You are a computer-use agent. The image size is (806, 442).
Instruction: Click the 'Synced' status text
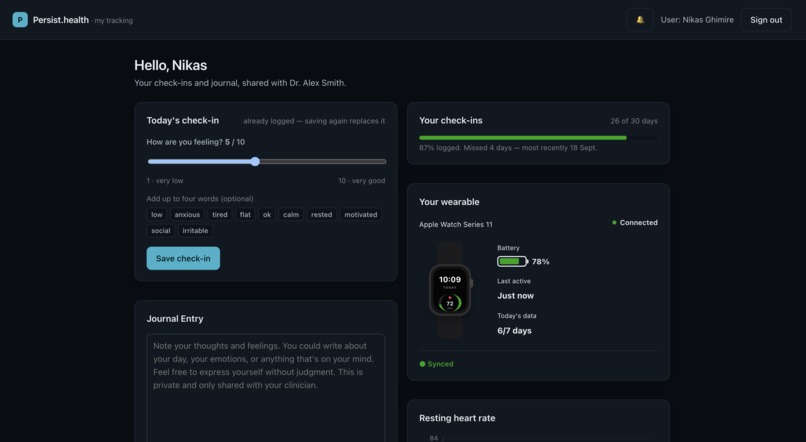441,364
